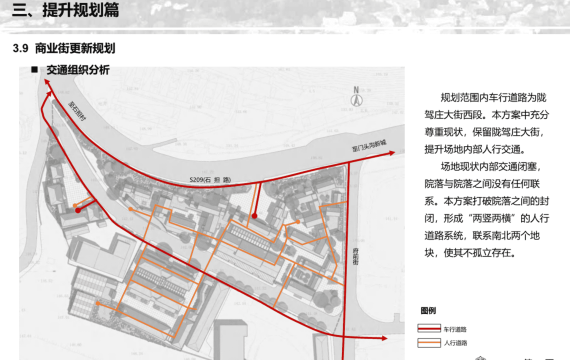
Task: Click the 人行道路 legend label
Action: [x=455, y=343]
